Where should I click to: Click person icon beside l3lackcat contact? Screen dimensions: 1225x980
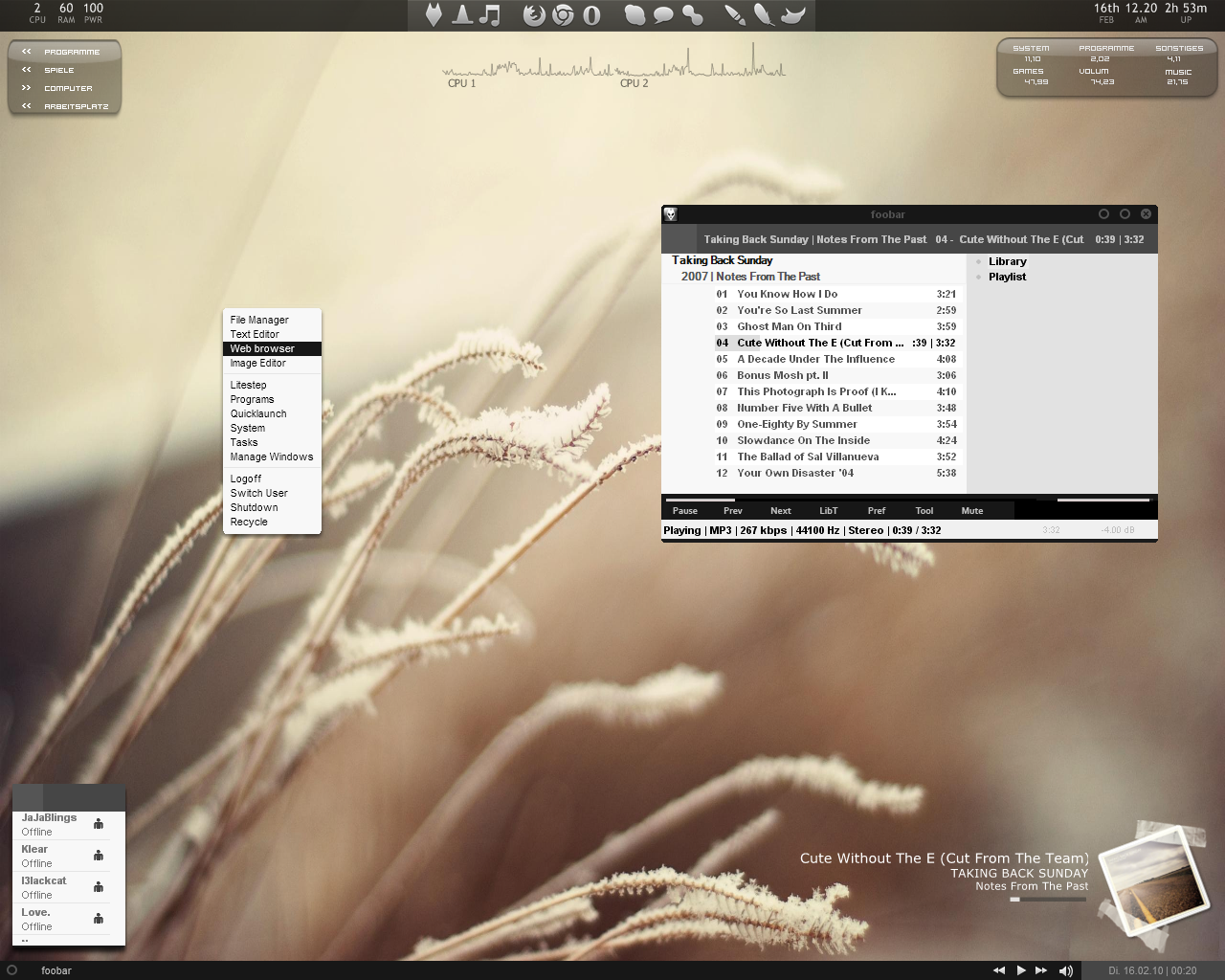pyautogui.click(x=99, y=886)
